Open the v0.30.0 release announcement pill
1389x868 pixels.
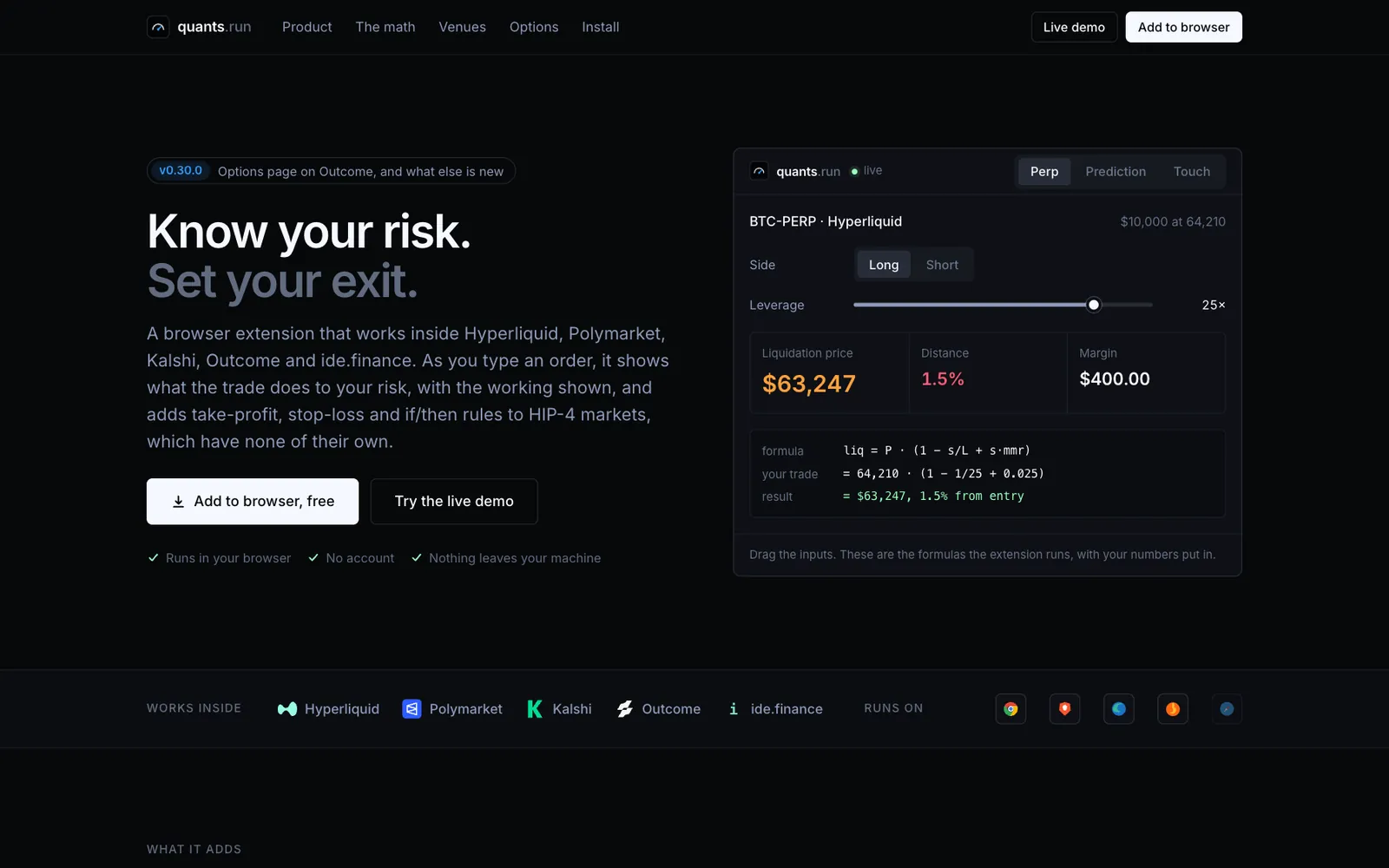(332, 171)
